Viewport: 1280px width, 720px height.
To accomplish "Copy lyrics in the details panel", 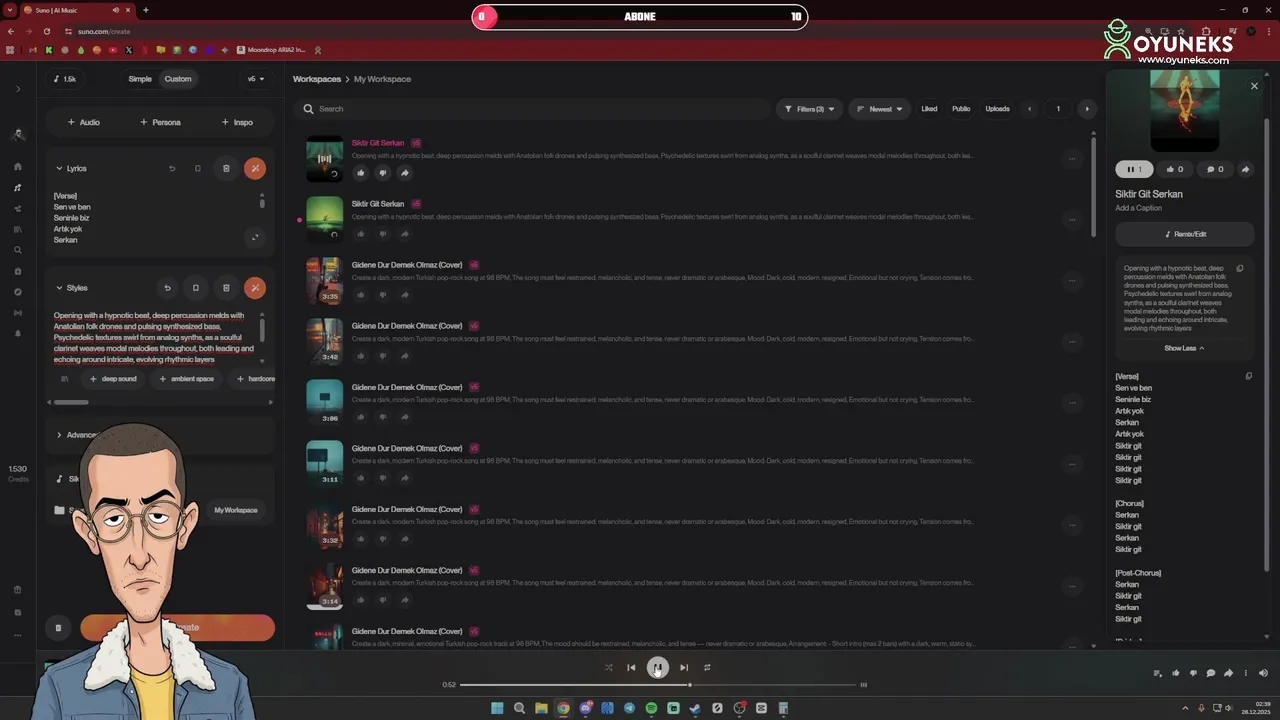I will point(1248,376).
